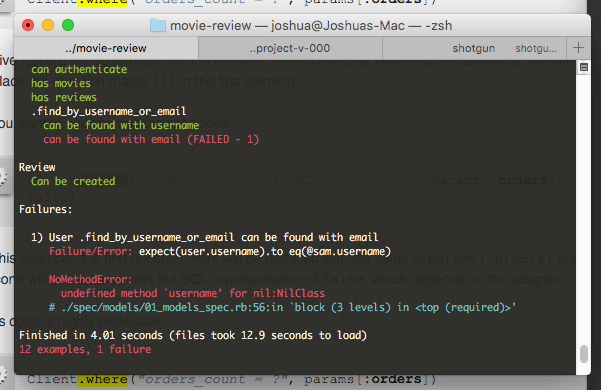The image size is (601, 390).
Task: Add a new terminal tab with plus button
Action: [578, 48]
